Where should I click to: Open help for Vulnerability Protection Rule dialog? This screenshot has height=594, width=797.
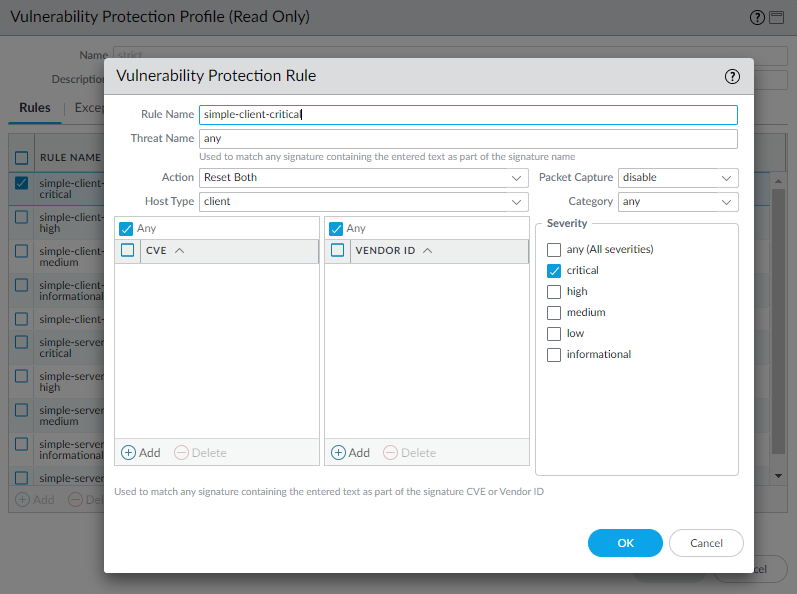pos(732,76)
